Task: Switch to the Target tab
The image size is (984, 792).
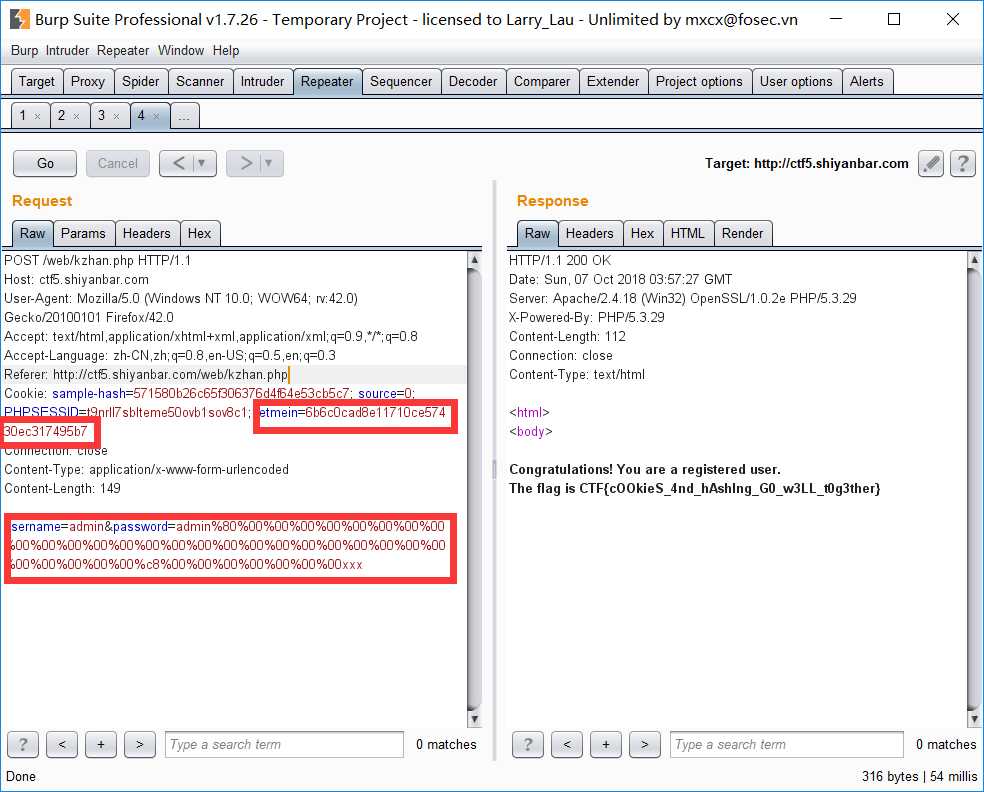Action: [36, 82]
